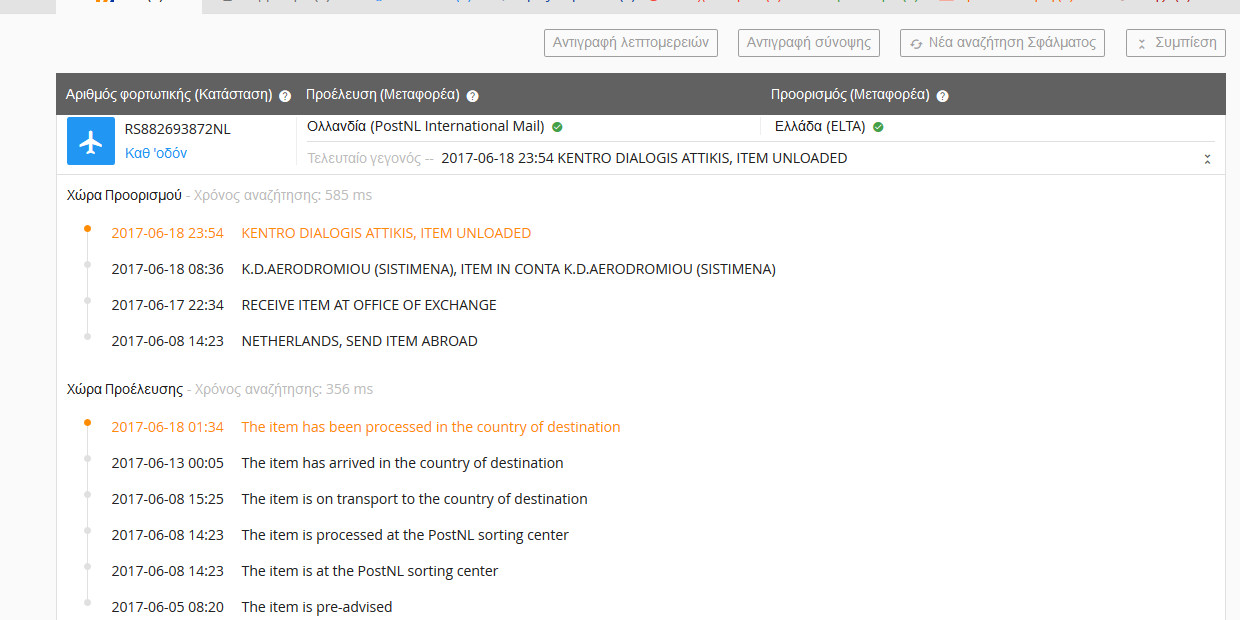Click timeline dot for 2017-06-17 22:34

tap(87, 301)
